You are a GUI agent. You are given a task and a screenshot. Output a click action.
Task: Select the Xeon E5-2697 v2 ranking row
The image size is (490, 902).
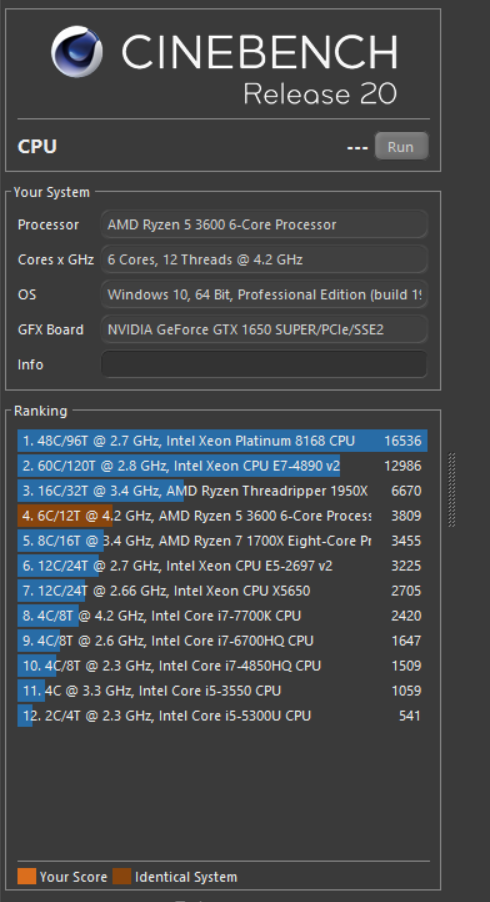[x=222, y=566]
